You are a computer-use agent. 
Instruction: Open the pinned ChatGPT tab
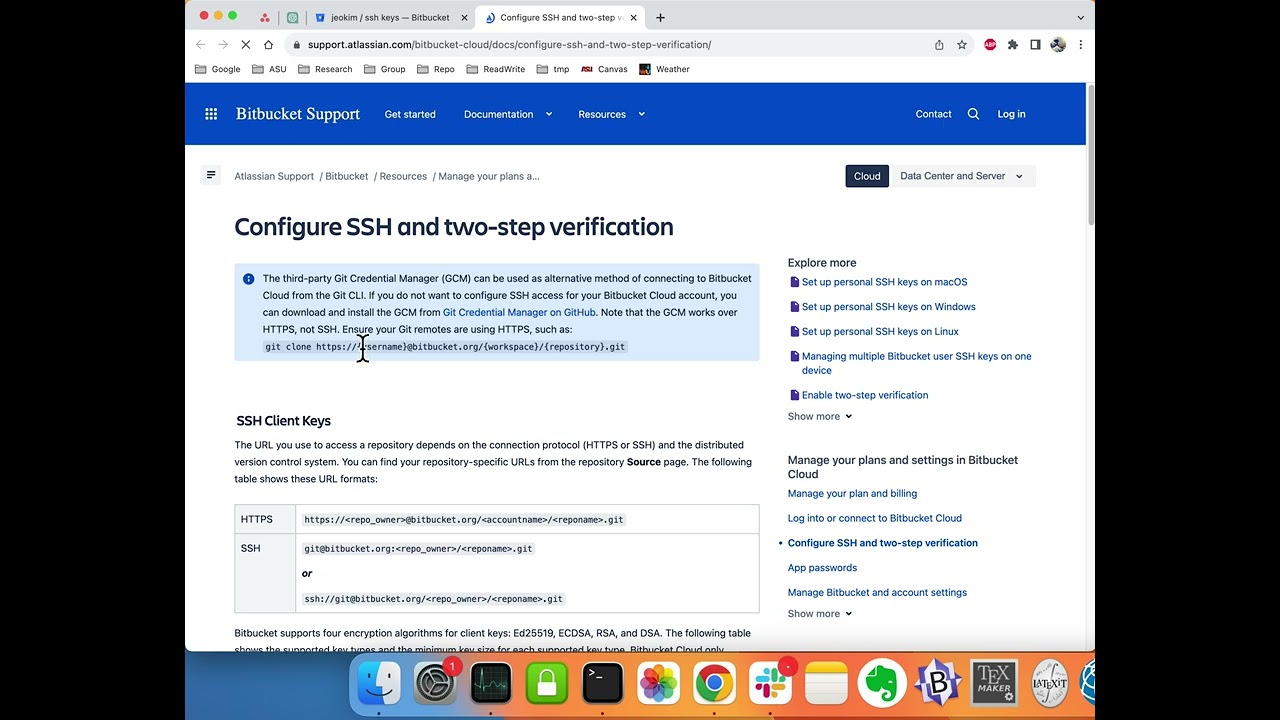292,17
